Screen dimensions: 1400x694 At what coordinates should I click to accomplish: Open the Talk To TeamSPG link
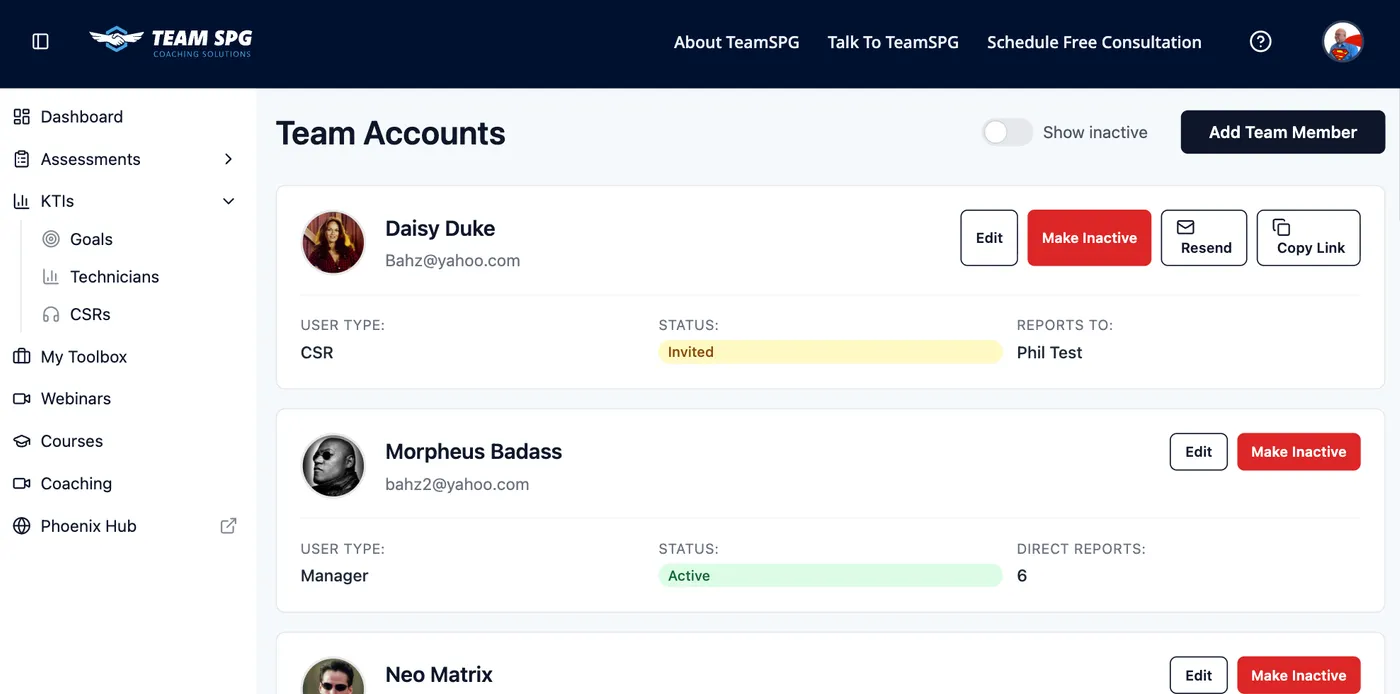(893, 42)
